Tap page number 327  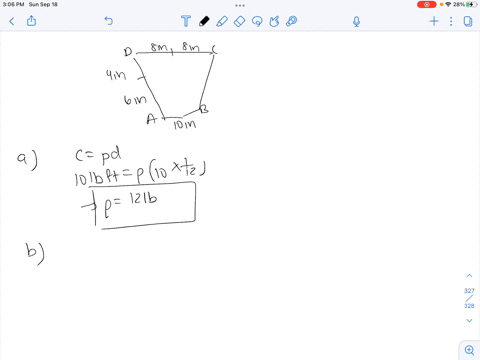tap(469, 291)
